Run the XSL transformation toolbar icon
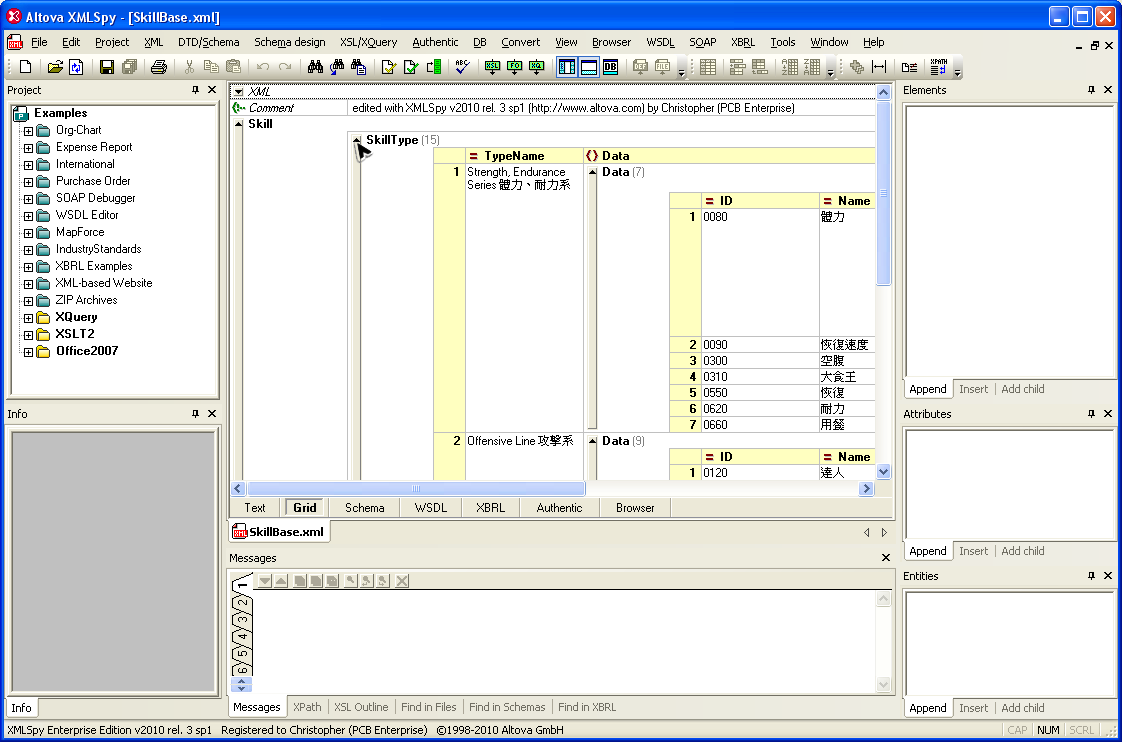The height and width of the screenshot is (742, 1122). (492, 67)
